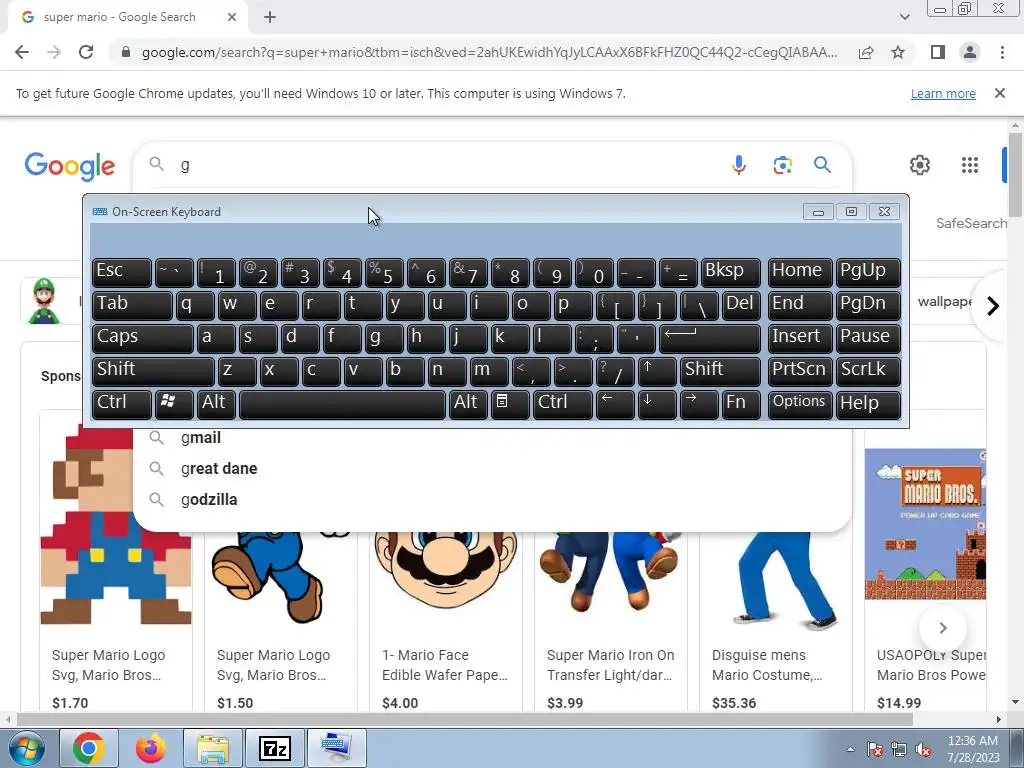Click the Esc key

(x=121, y=272)
